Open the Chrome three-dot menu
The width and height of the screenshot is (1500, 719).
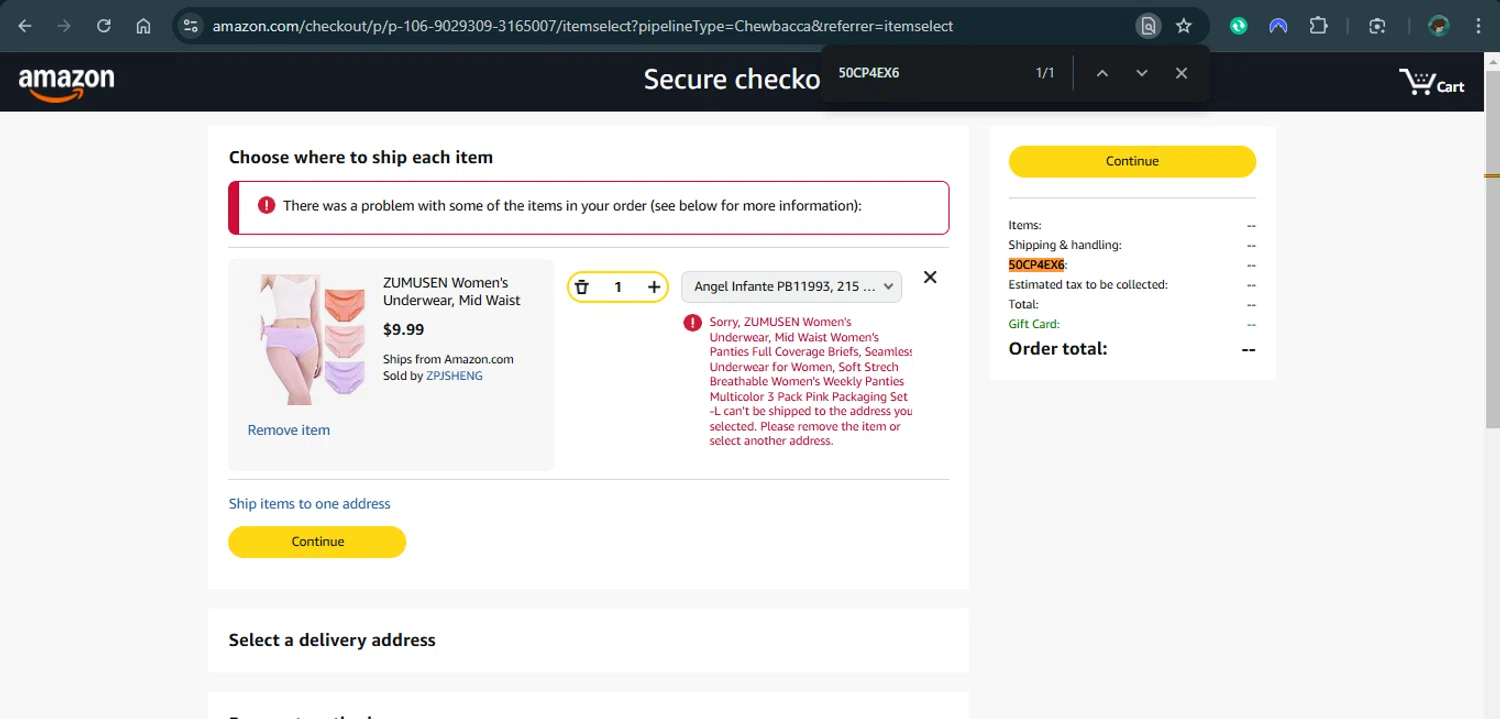click(x=1478, y=26)
